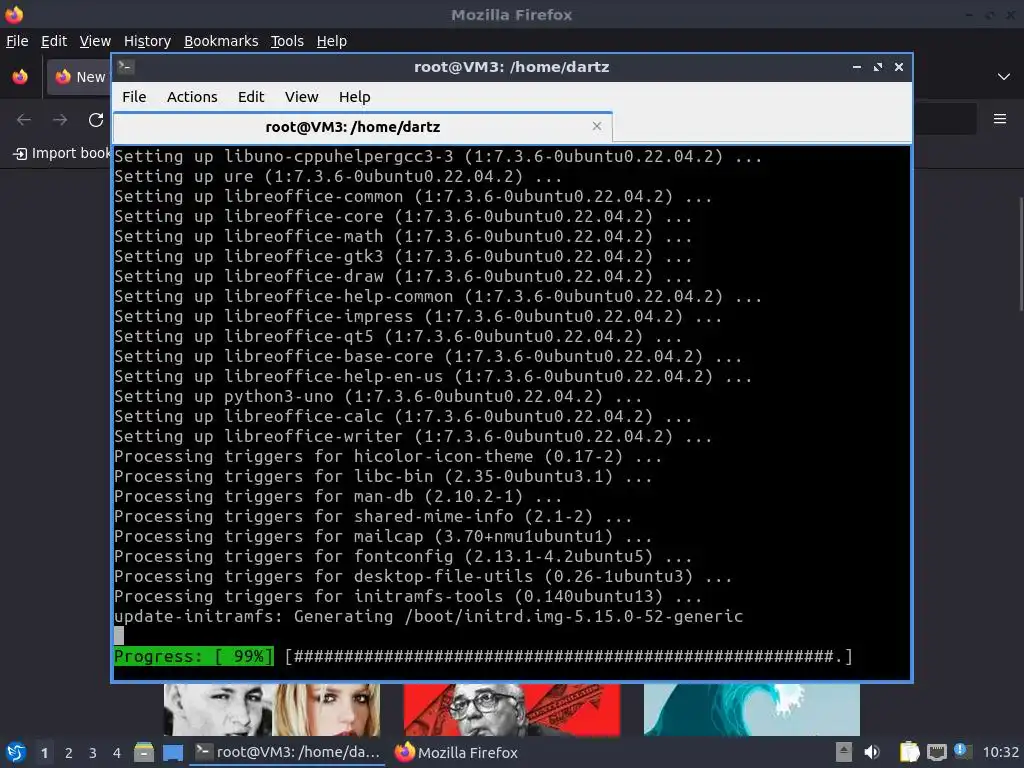Click the line "Setting up ure"

pos(338,176)
